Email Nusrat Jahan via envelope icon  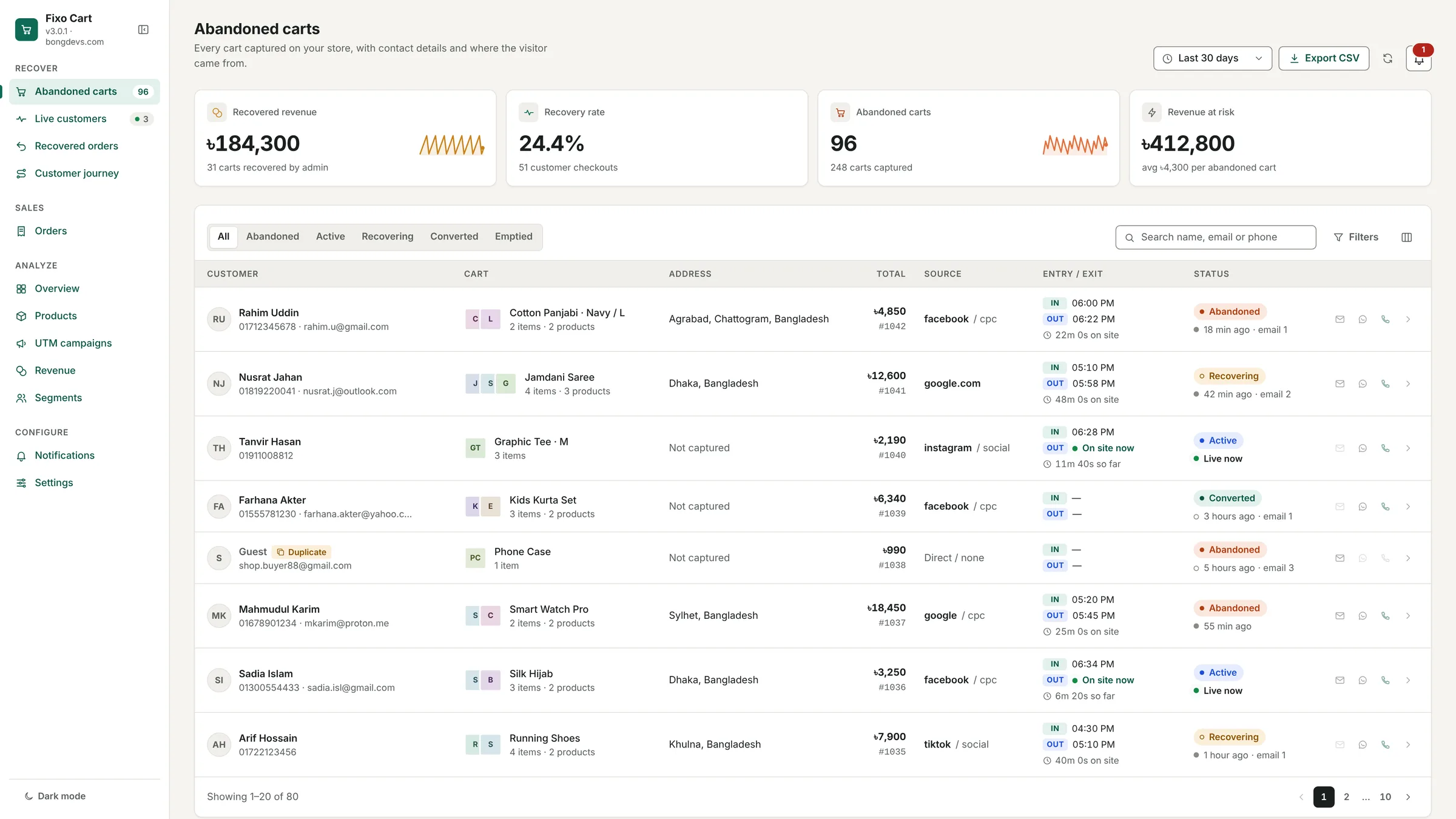click(1340, 383)
